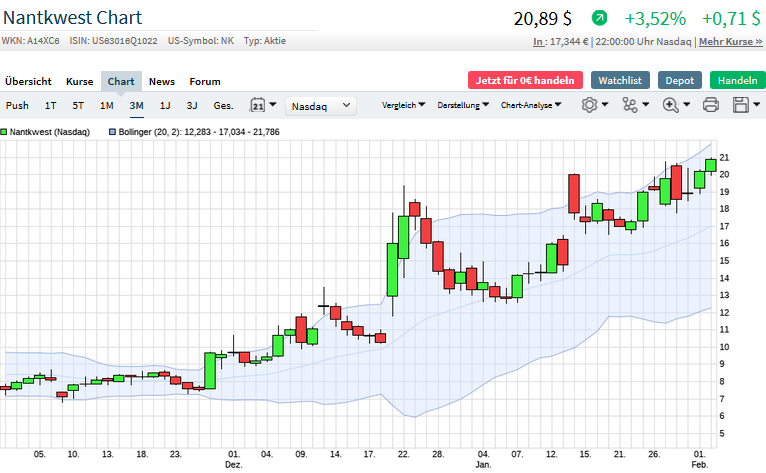Click the green up-arrow trend icon

pyautogui.click(x=599, y=18)
